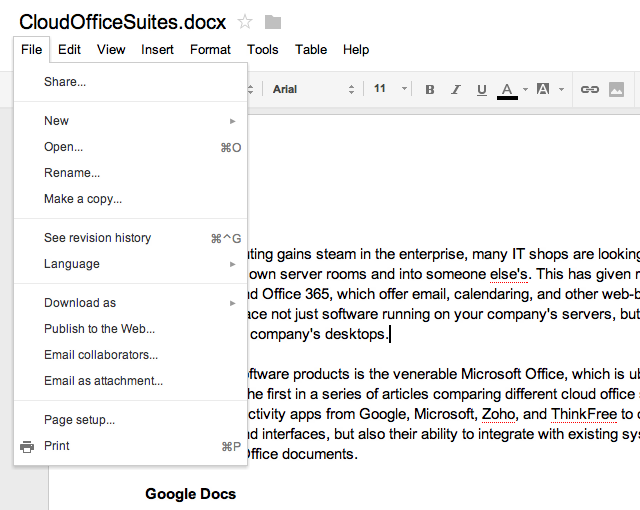
Task: Click the text color A icon
Action: pos(507,91)
